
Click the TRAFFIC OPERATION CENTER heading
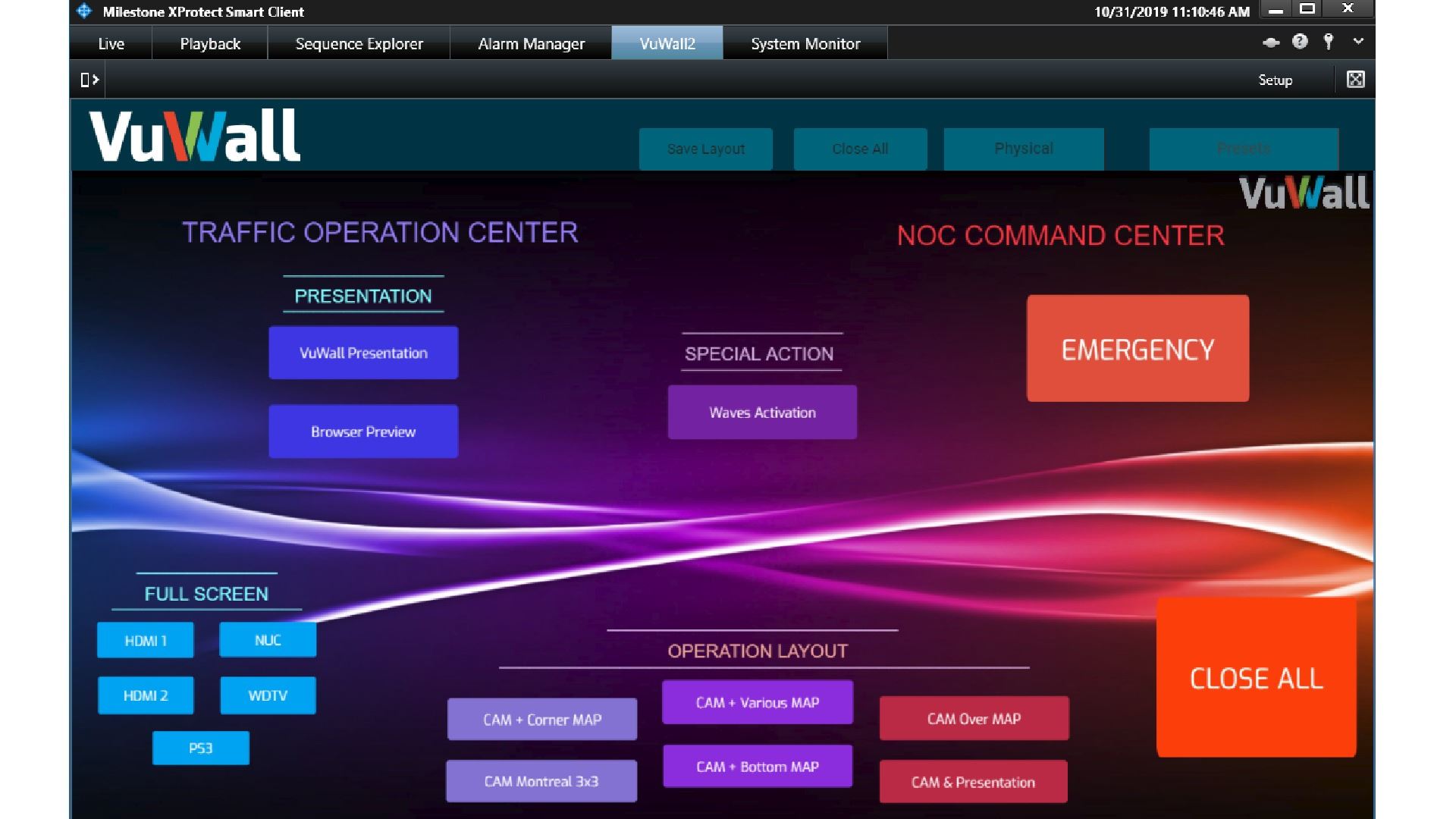[380, 232]
